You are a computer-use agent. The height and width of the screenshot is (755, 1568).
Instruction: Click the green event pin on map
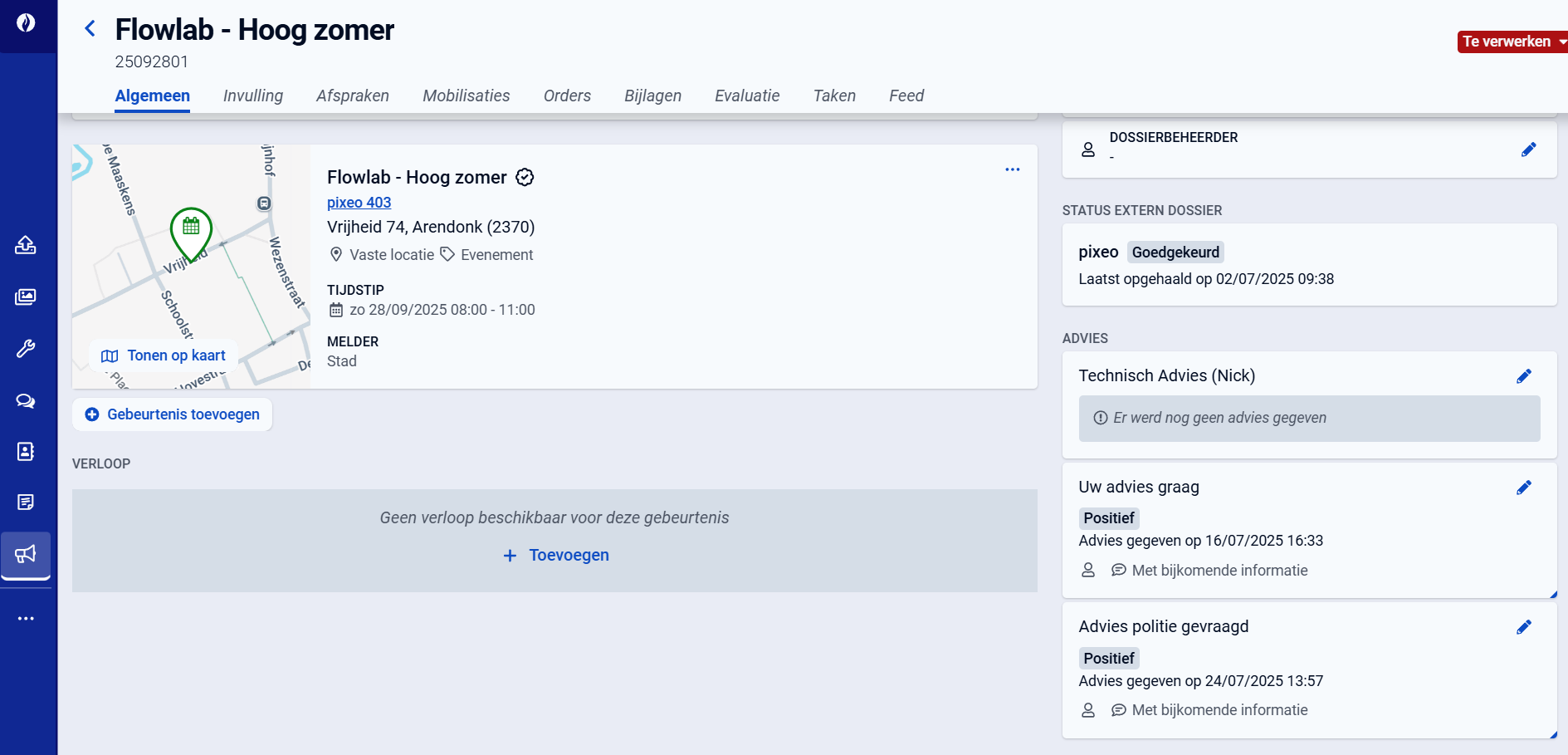(x=191, y=230)
